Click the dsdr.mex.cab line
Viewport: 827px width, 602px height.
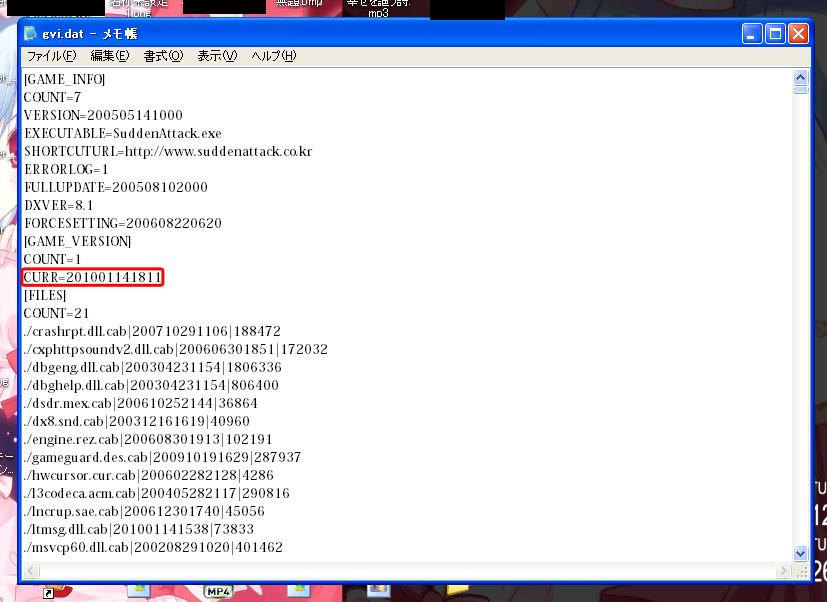click(x=140, y=403)
